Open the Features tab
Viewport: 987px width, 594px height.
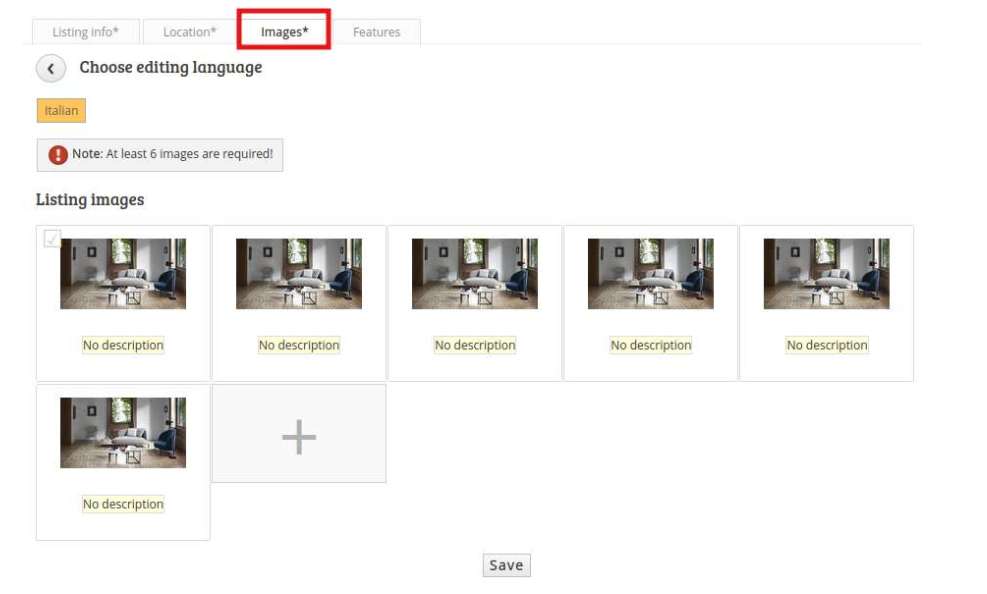[x=376, y=32]
